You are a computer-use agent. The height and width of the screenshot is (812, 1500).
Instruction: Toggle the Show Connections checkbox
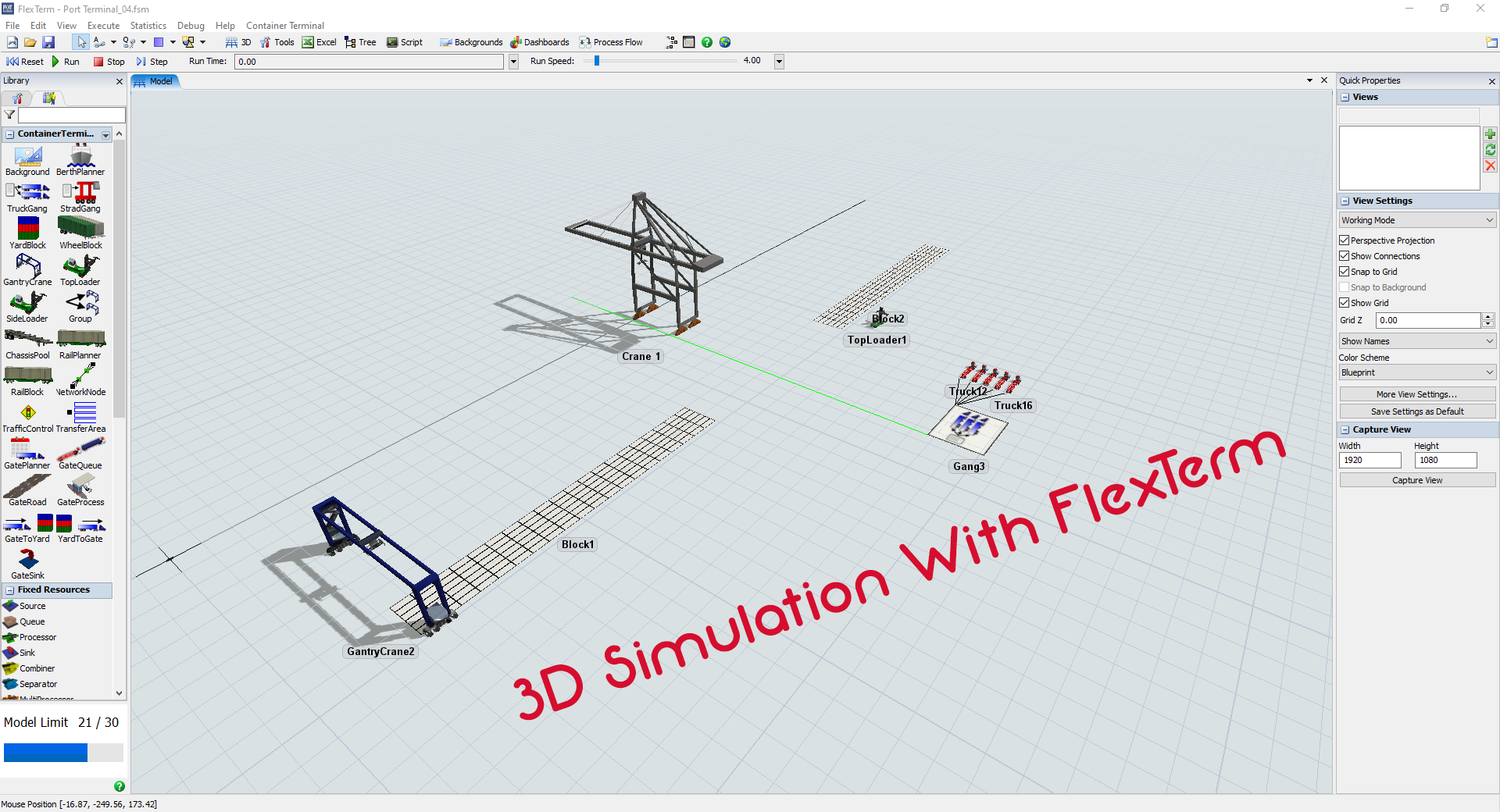[1345, 256]
